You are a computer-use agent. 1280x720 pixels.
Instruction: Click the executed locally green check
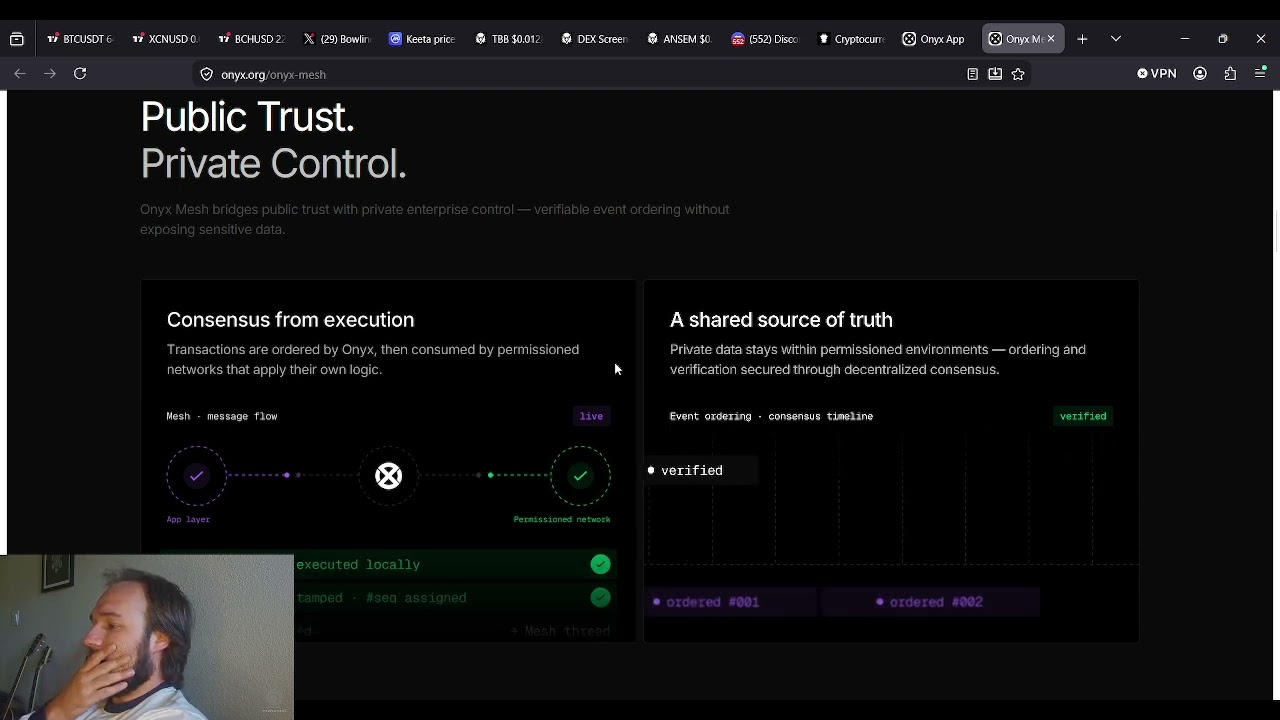pyautogui.click(x=600, y=564)
